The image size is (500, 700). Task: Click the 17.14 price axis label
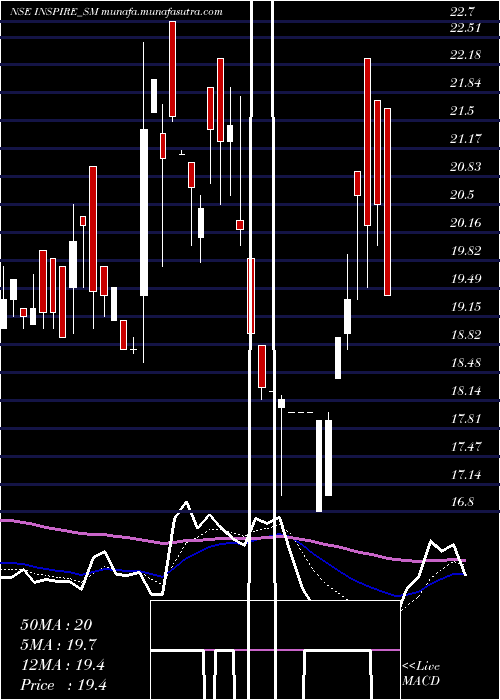pyautogui.click(x=466, y=475)
